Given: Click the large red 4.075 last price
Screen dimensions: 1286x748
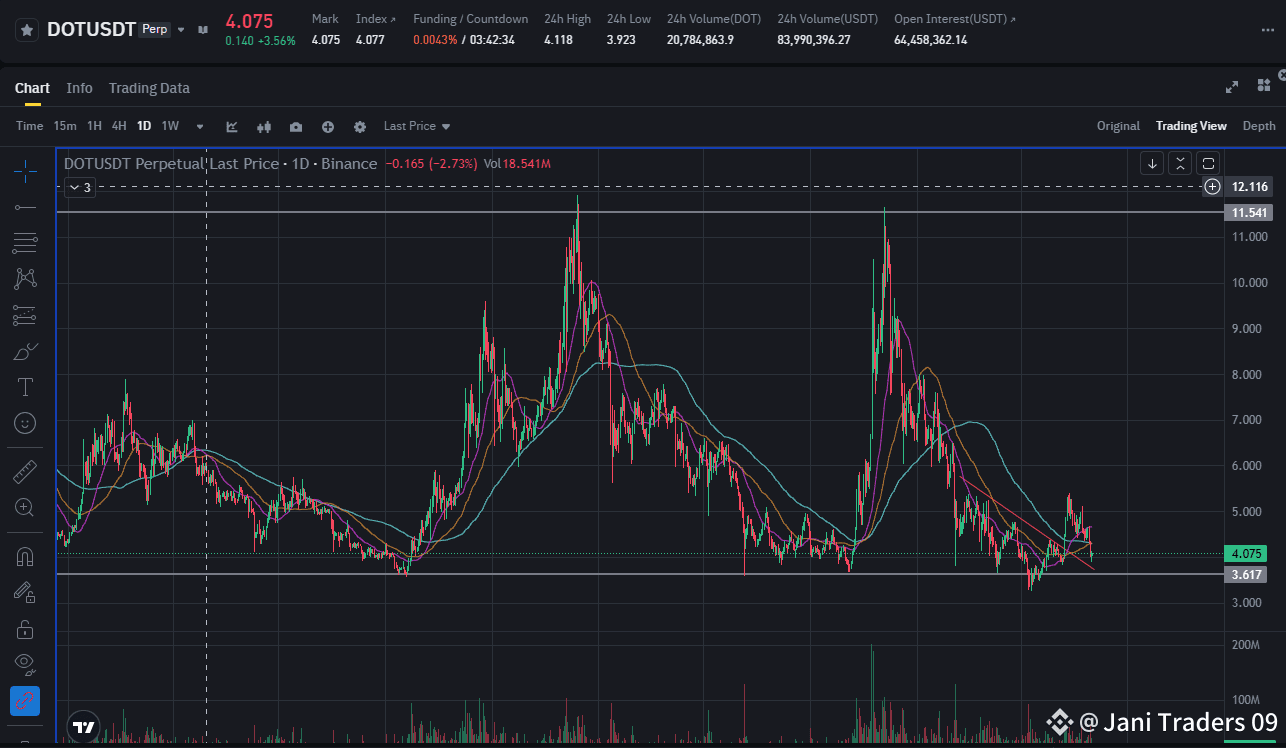Looking at the screenshot, I should pos(249,21).
